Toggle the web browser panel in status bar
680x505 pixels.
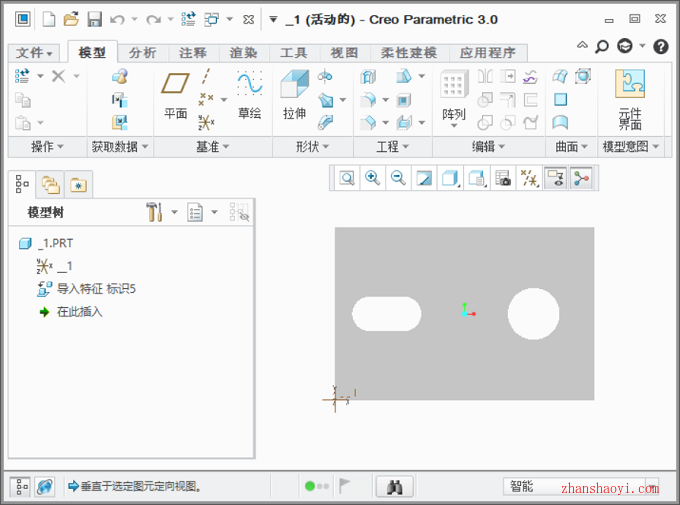(x=45, y=486)
